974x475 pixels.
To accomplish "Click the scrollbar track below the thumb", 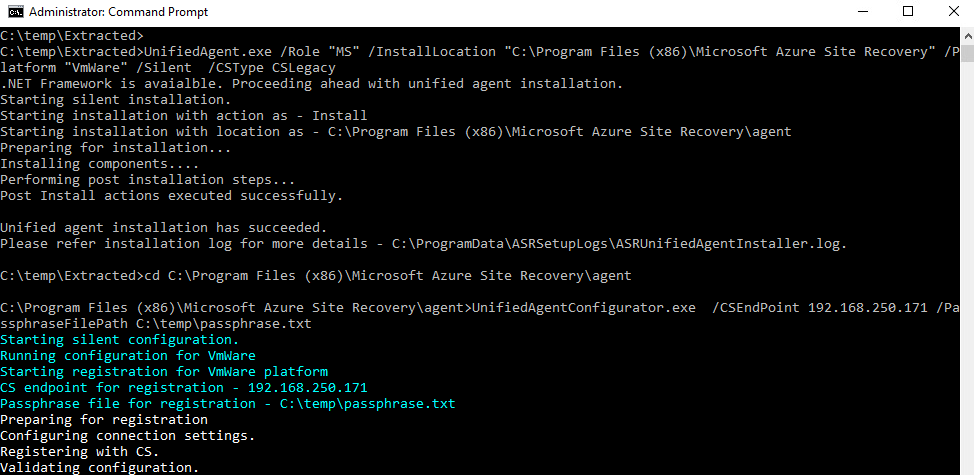I will click(968, 267).
